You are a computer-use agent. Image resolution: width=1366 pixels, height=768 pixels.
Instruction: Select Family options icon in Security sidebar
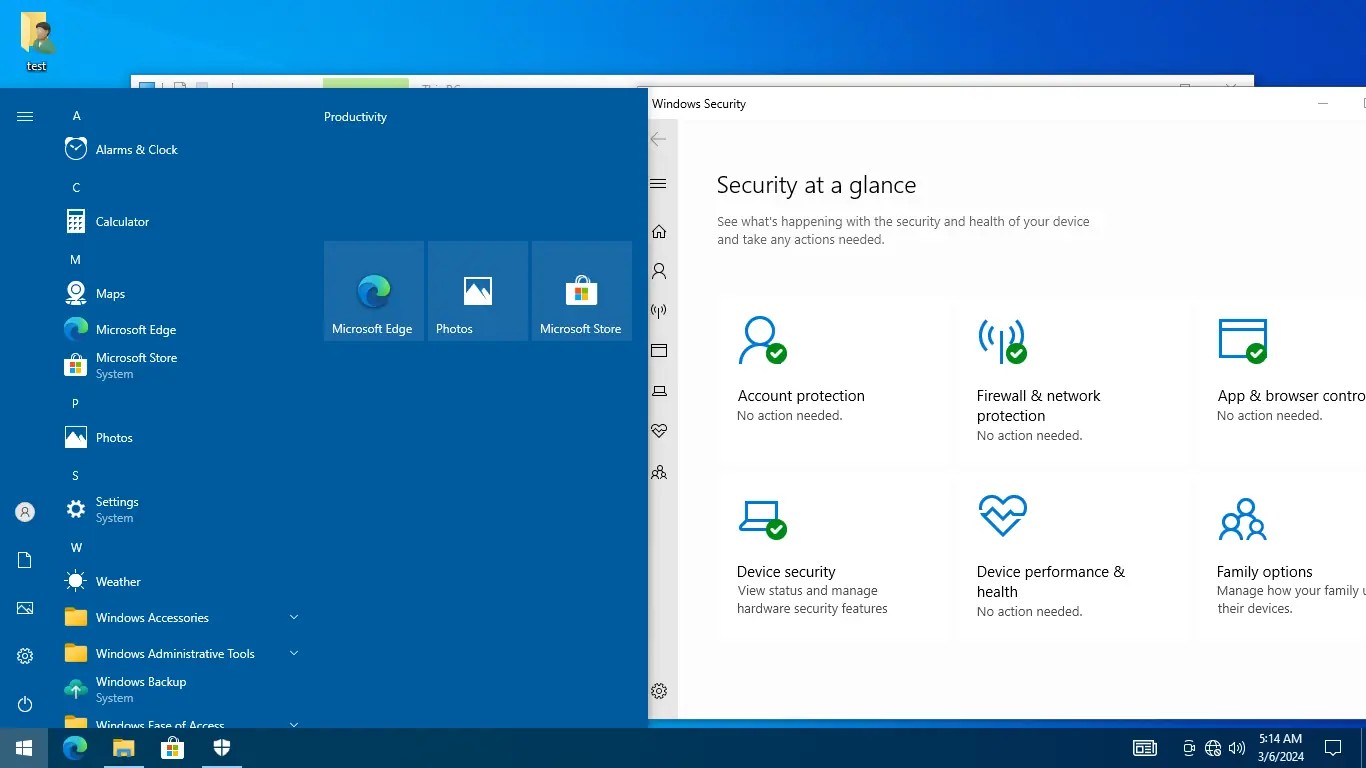659,472
